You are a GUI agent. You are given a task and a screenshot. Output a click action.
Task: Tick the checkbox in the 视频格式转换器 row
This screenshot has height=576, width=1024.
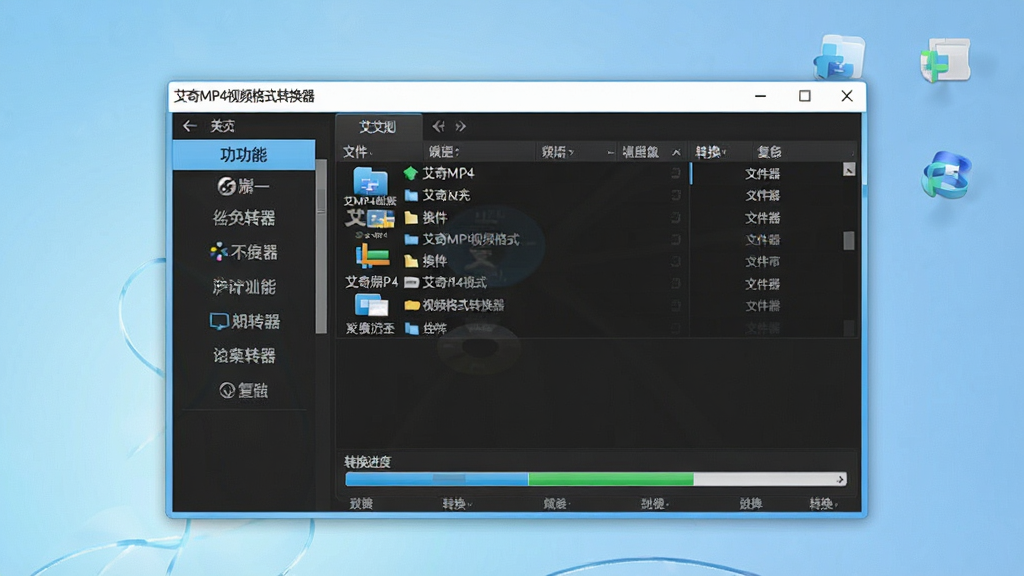point(676,306)
